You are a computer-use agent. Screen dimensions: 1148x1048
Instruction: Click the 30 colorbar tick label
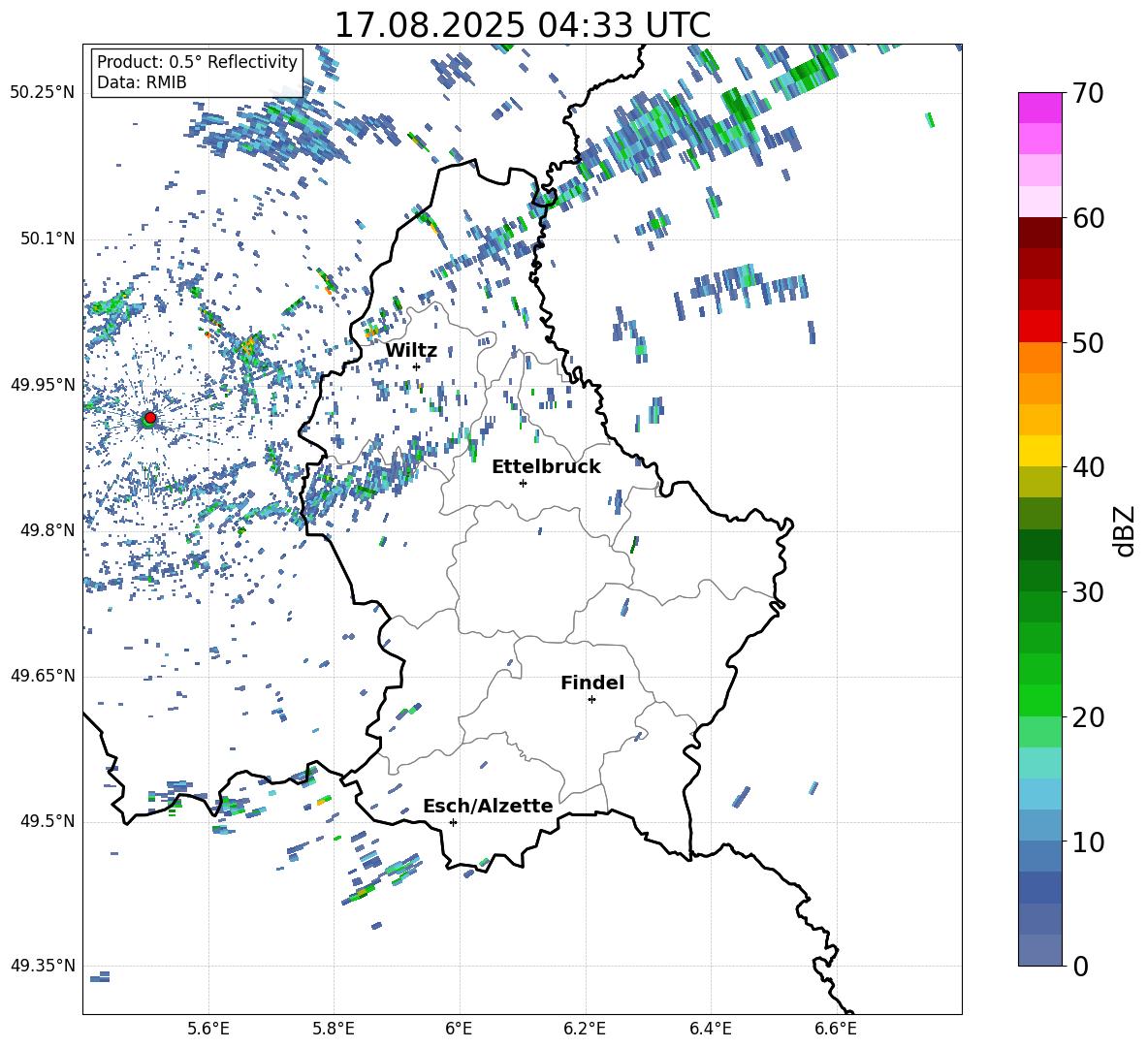tap(1088, 592)
